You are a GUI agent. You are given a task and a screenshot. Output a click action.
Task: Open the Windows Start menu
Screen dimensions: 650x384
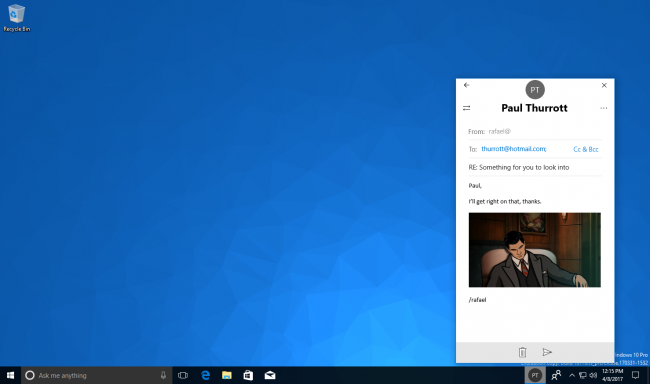click(x=10, y=375)
